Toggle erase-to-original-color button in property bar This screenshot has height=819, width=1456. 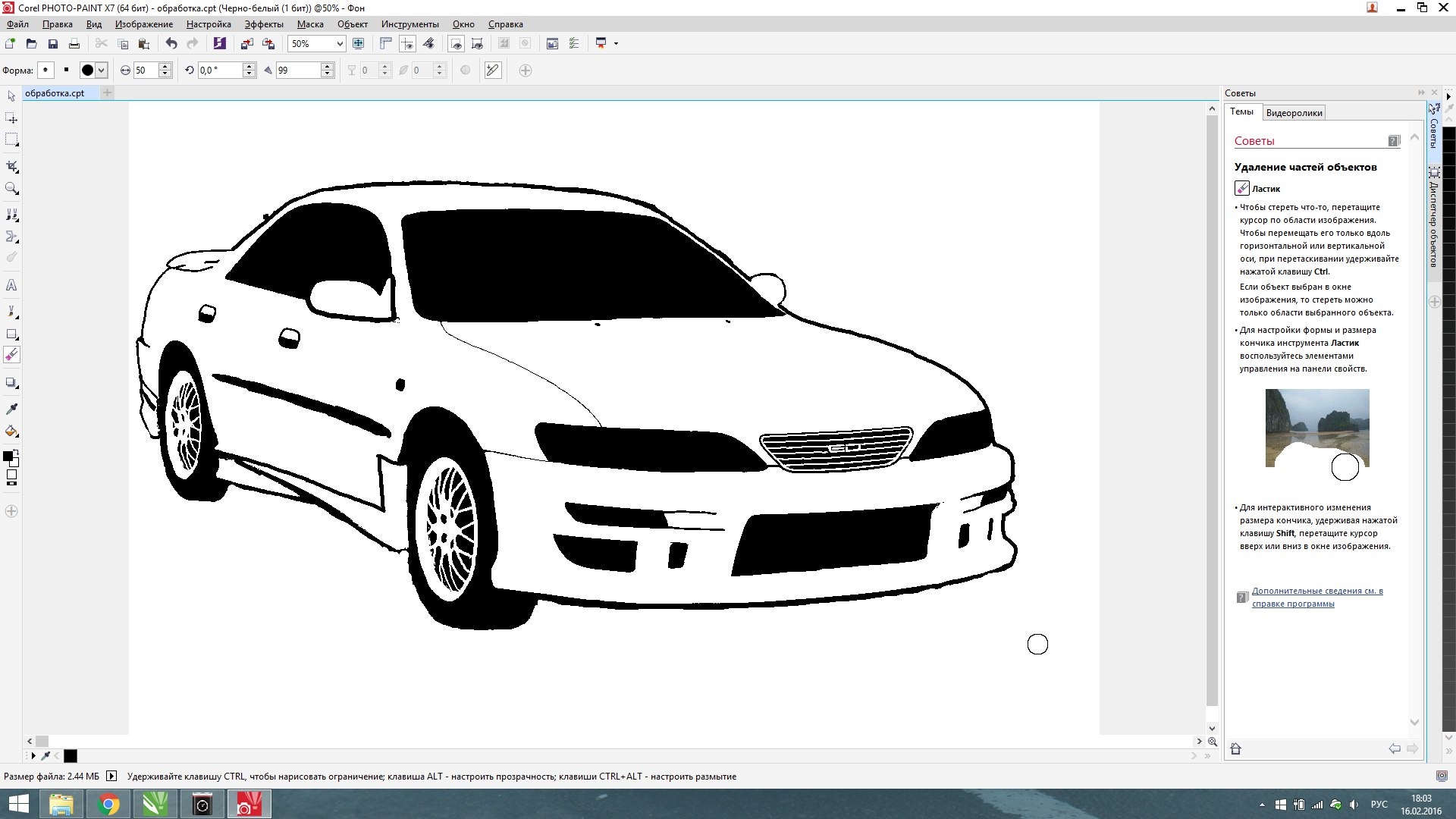[x=493, y=71]
